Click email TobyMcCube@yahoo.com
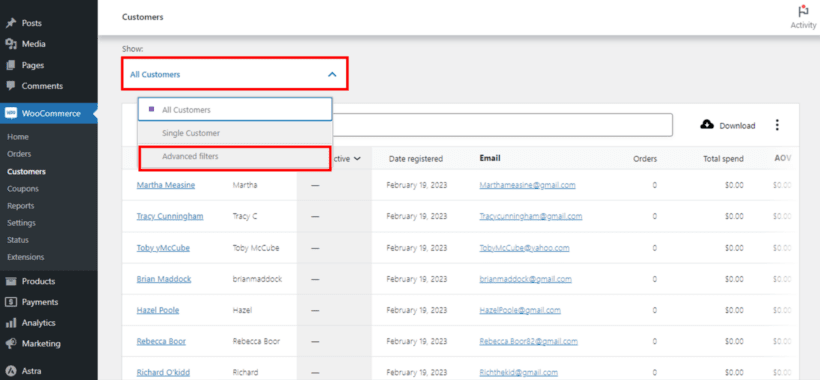The height and width of the screenshot is (380, 820). [525, 248]
